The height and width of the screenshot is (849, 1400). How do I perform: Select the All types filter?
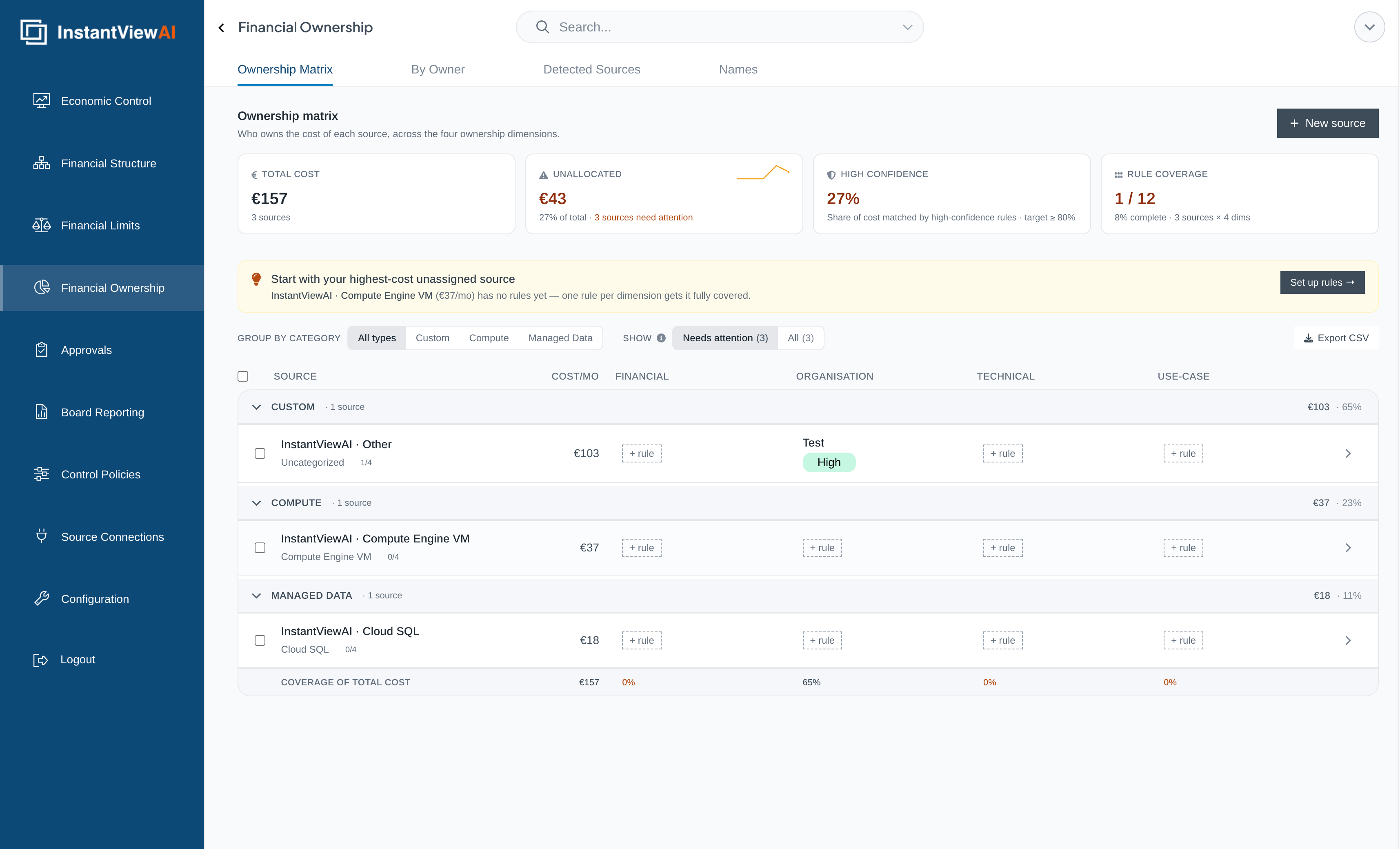pos(377,338)
